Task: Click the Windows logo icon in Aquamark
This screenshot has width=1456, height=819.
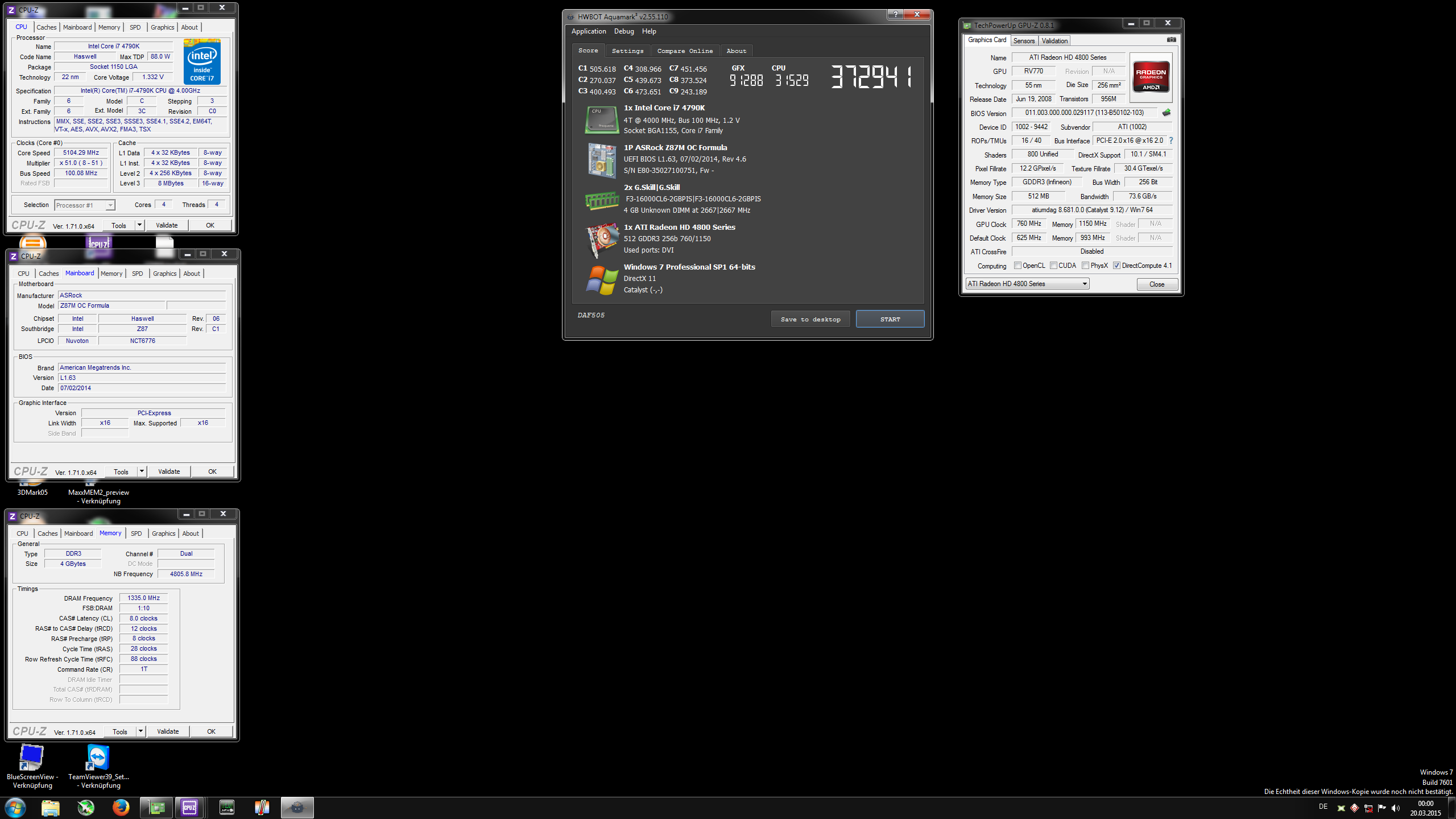Action: click(602, 280)
